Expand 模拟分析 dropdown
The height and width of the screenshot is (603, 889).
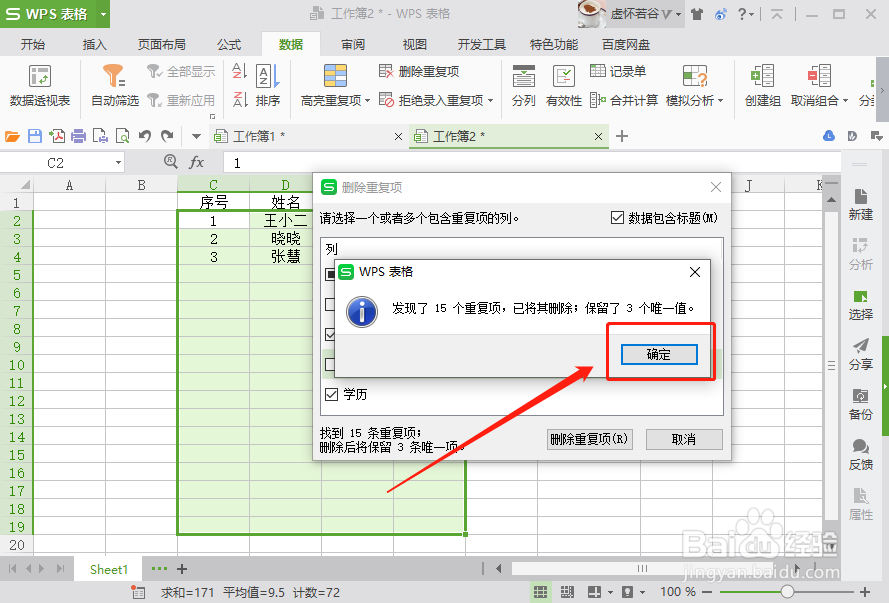[721, 101]
